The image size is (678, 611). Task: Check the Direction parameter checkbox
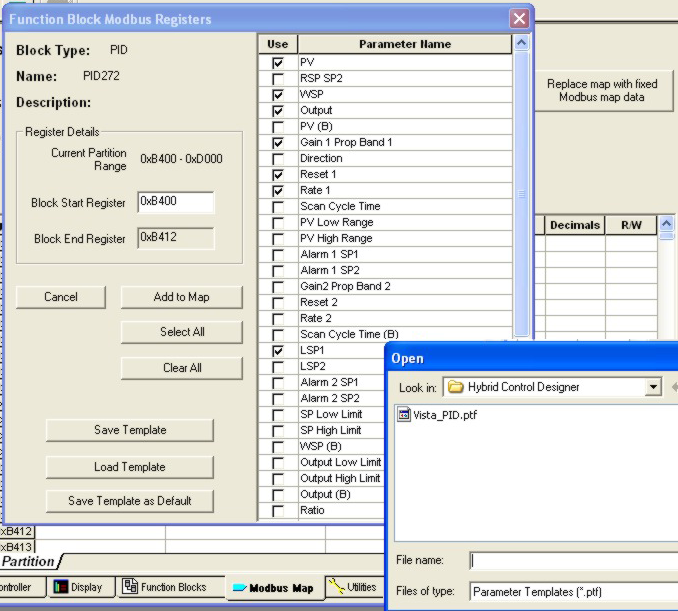click(278, 159)
